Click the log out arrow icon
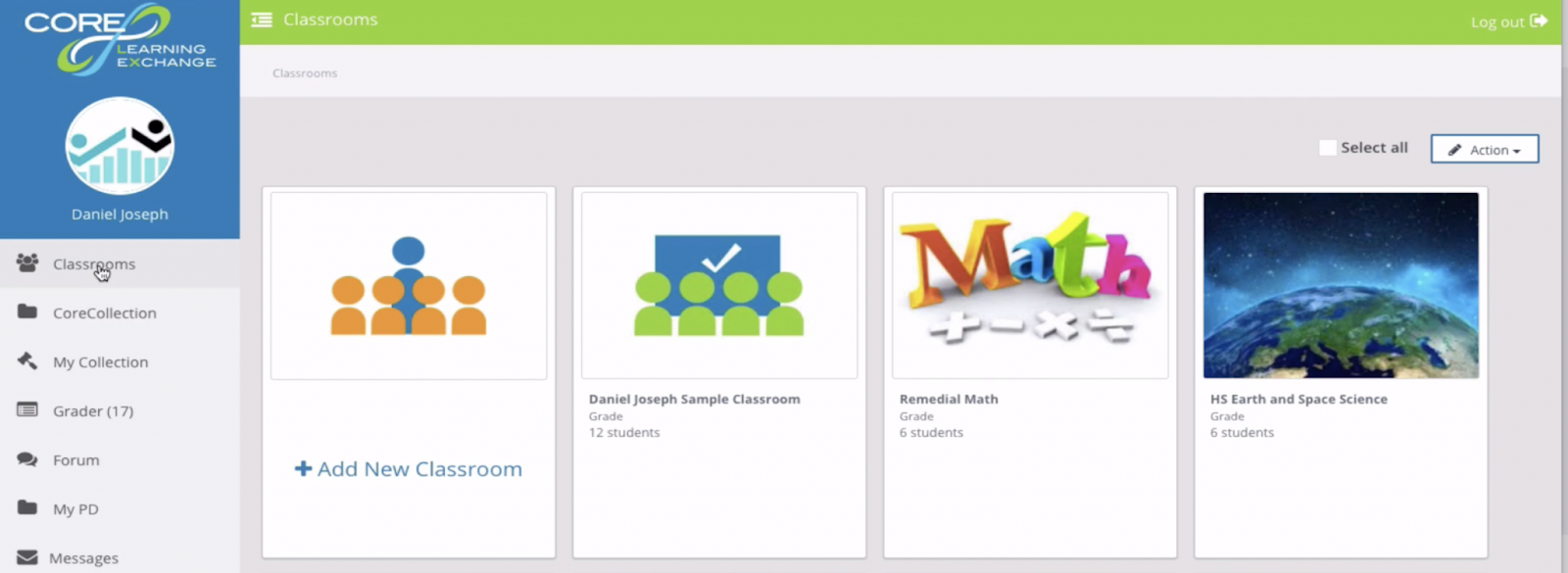 1539,21
